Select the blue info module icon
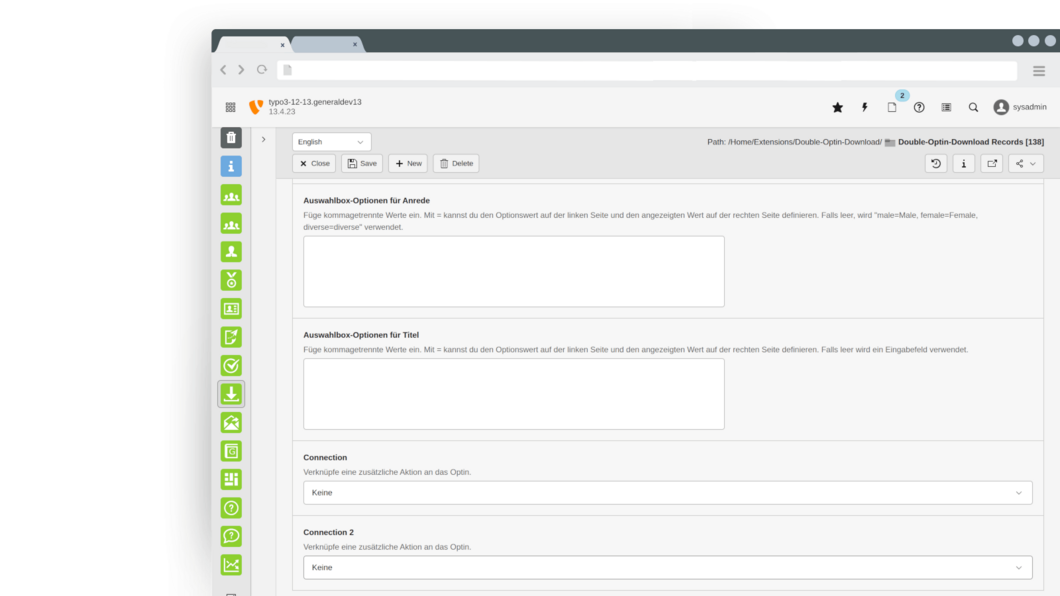The height and width of the screenshot is (596, 1060). click(231, 167)
